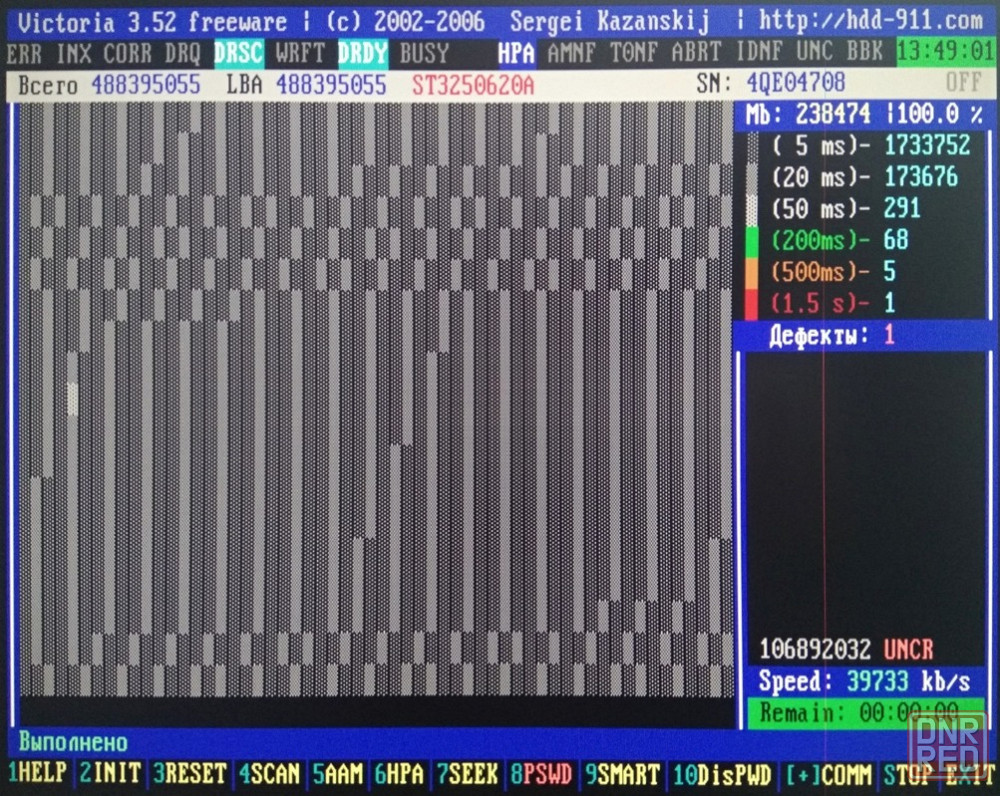Click the OFF label in the info row

[x=963, y=82]
